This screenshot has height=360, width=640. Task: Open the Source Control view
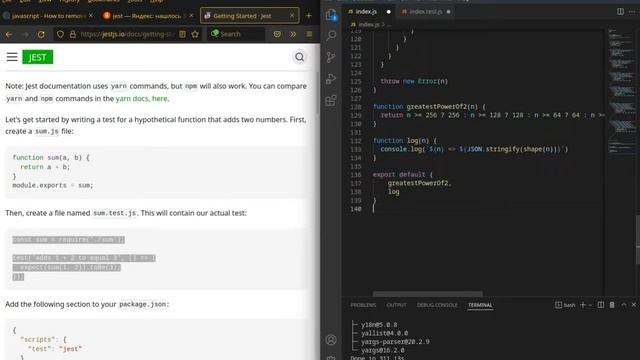point(331,57)
